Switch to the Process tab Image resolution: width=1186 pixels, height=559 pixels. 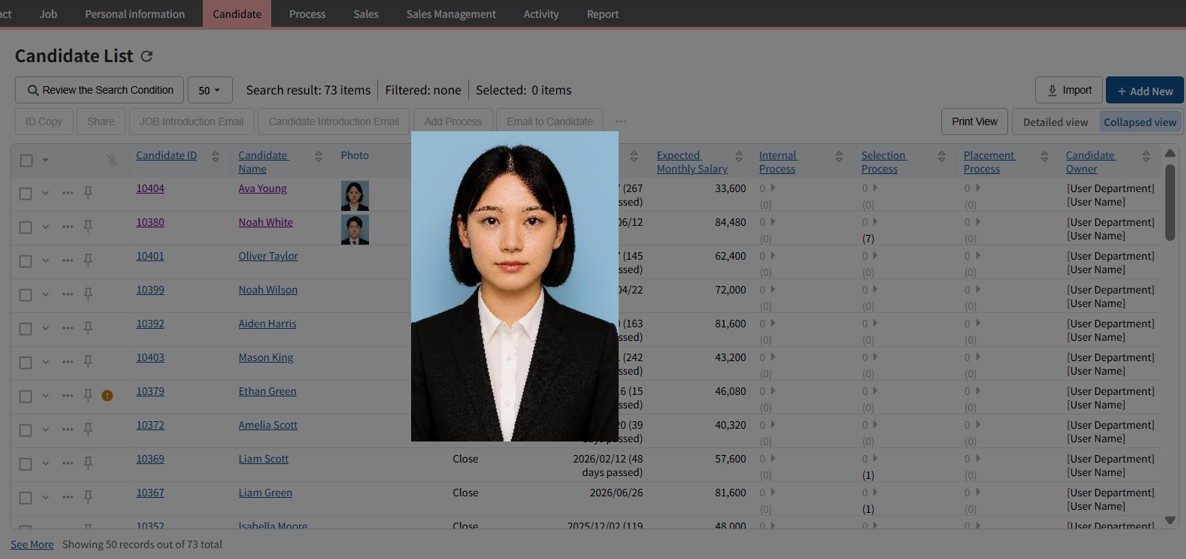(307, 14)
